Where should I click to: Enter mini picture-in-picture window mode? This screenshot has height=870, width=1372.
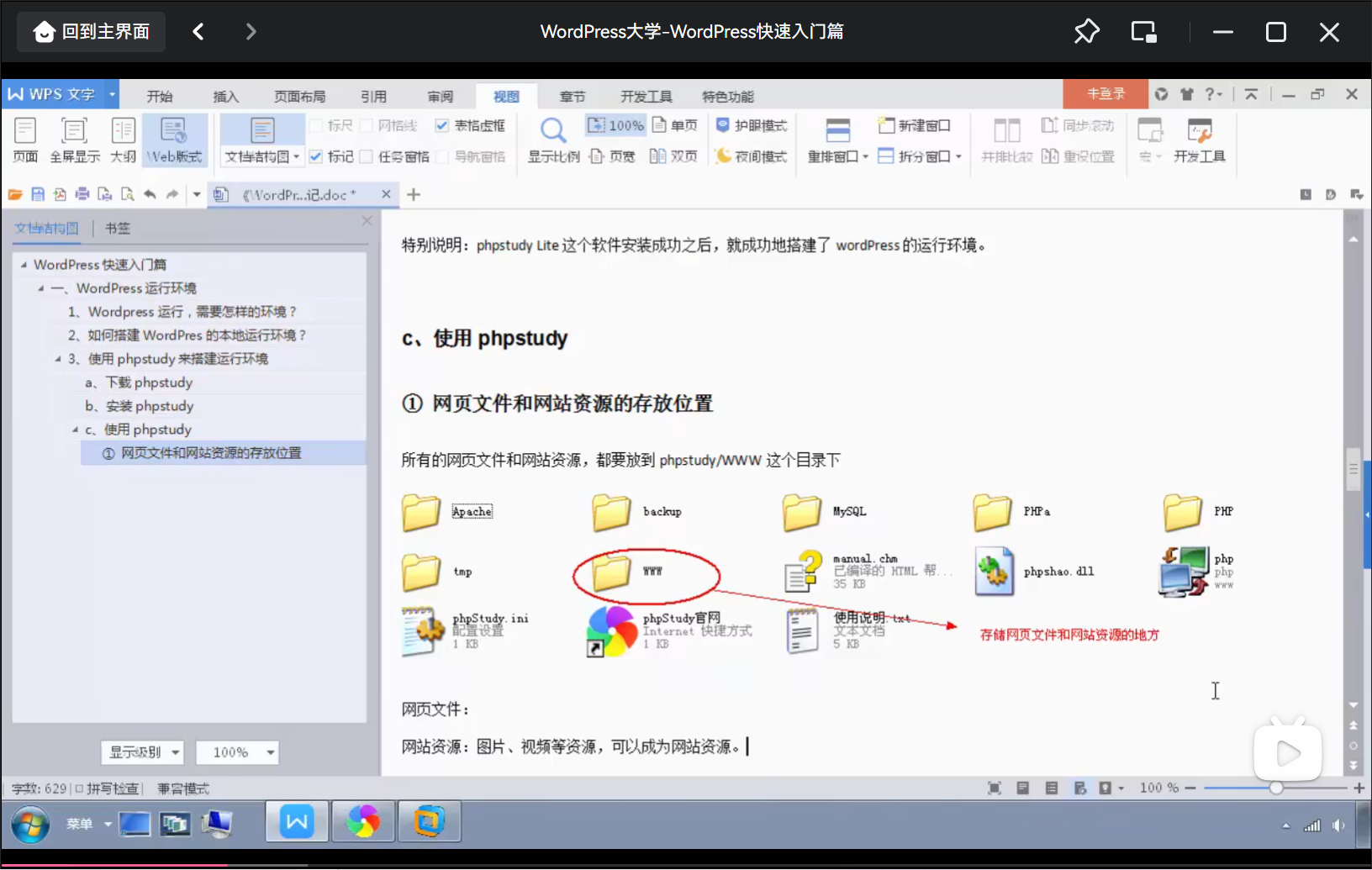pyautogui.click(x=1143, y=32)
